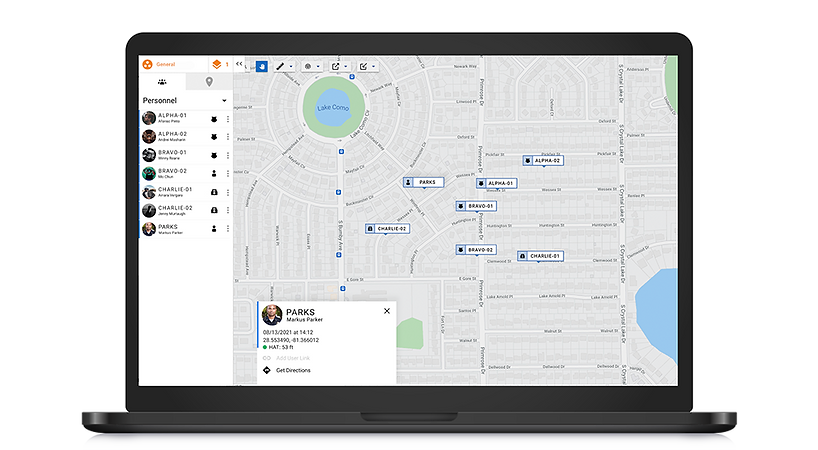Click Add User Link in PARKS popup
Image resolution: width=818 pixels, height=450 pixels.
pyautogui.click(x=293, y=358)
